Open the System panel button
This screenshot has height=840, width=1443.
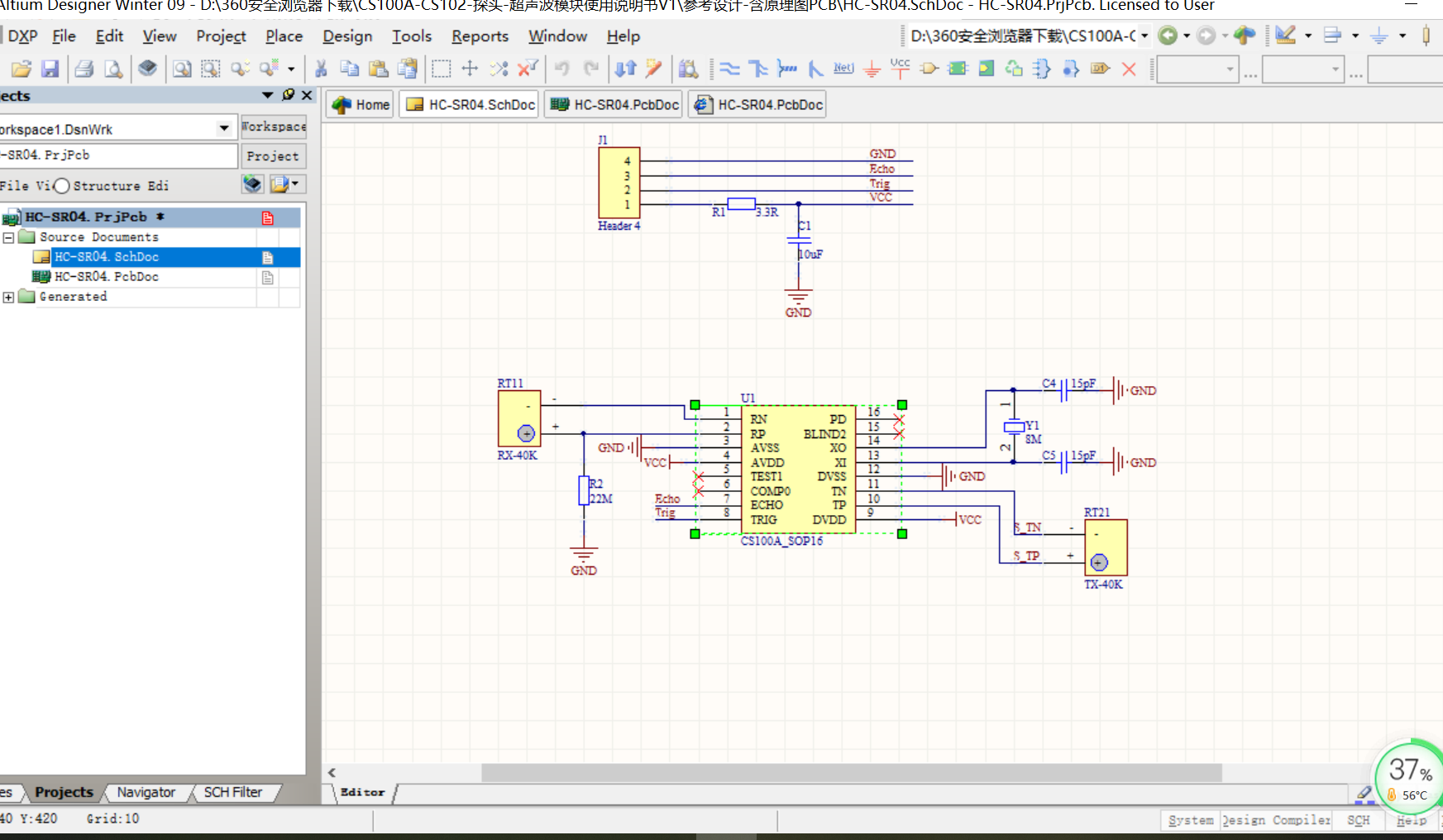[1190, 820]
